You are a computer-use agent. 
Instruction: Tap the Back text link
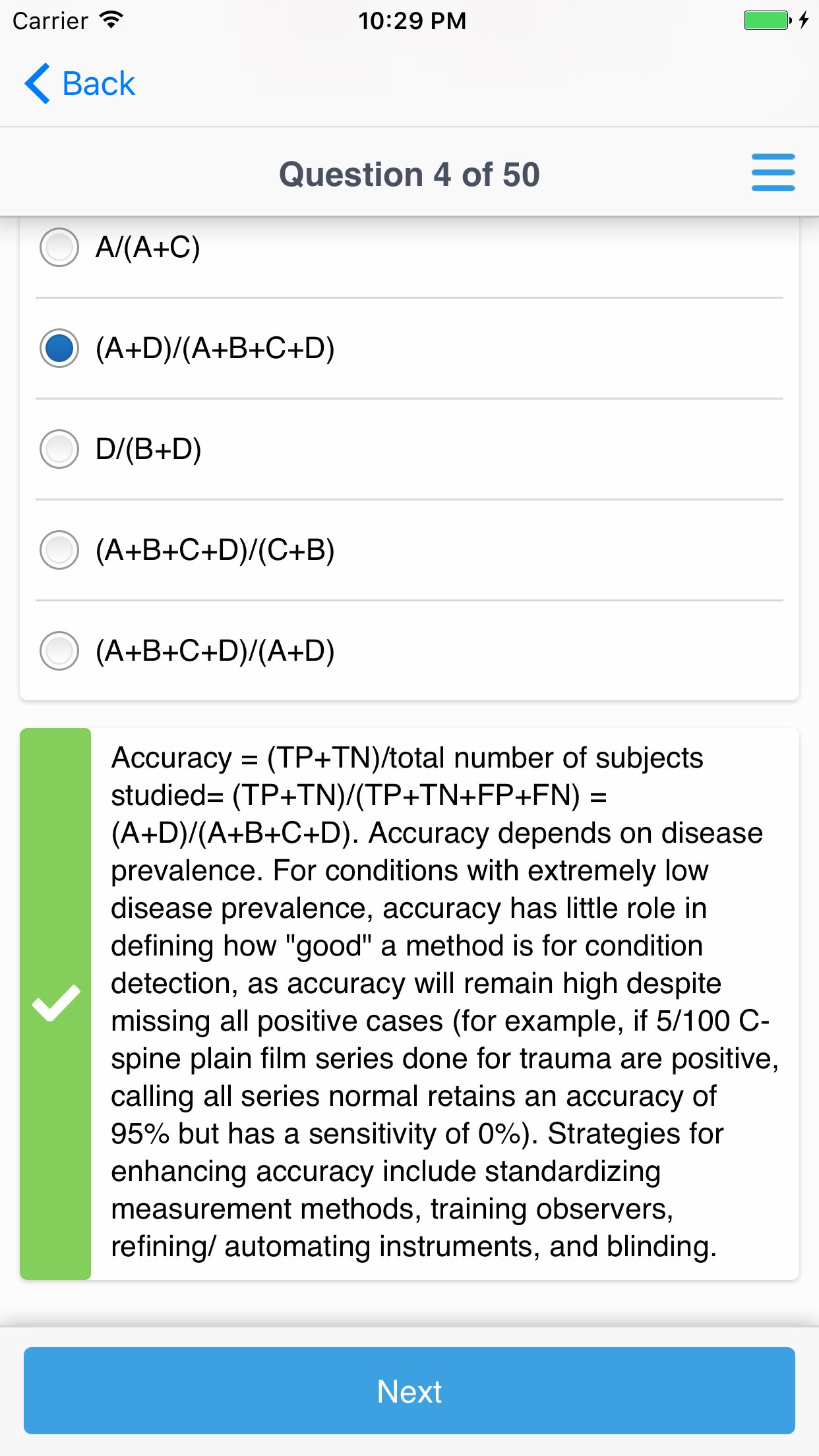point(98,84)
